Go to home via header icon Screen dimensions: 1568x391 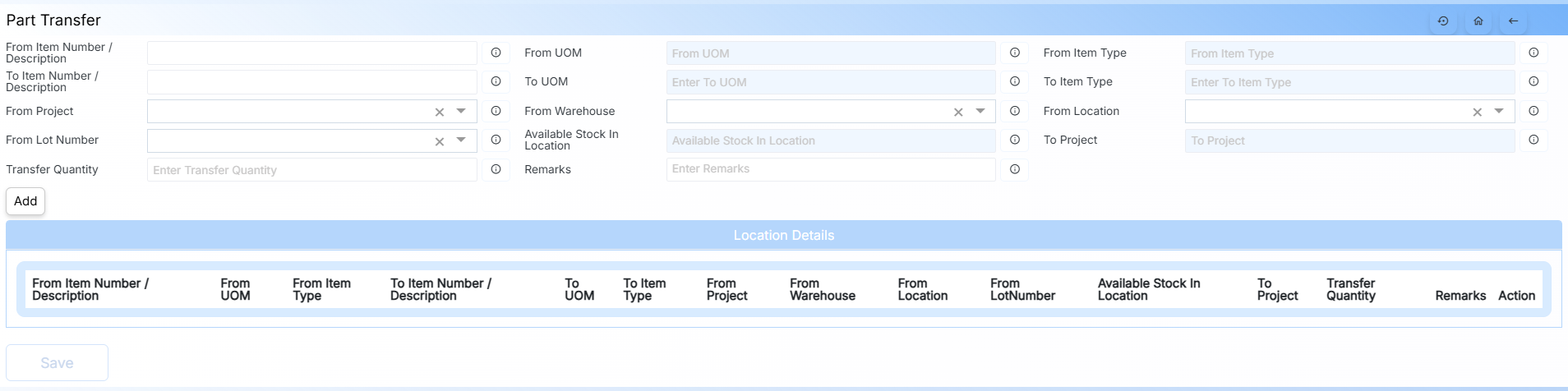1478,21
